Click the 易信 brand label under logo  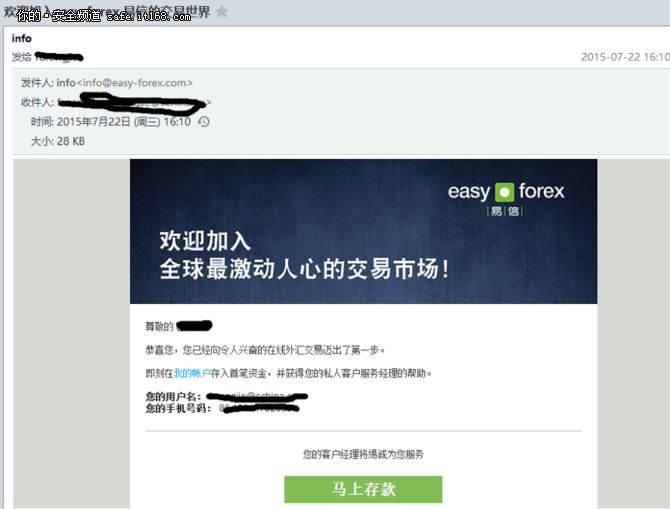click(x=505, y=211)
